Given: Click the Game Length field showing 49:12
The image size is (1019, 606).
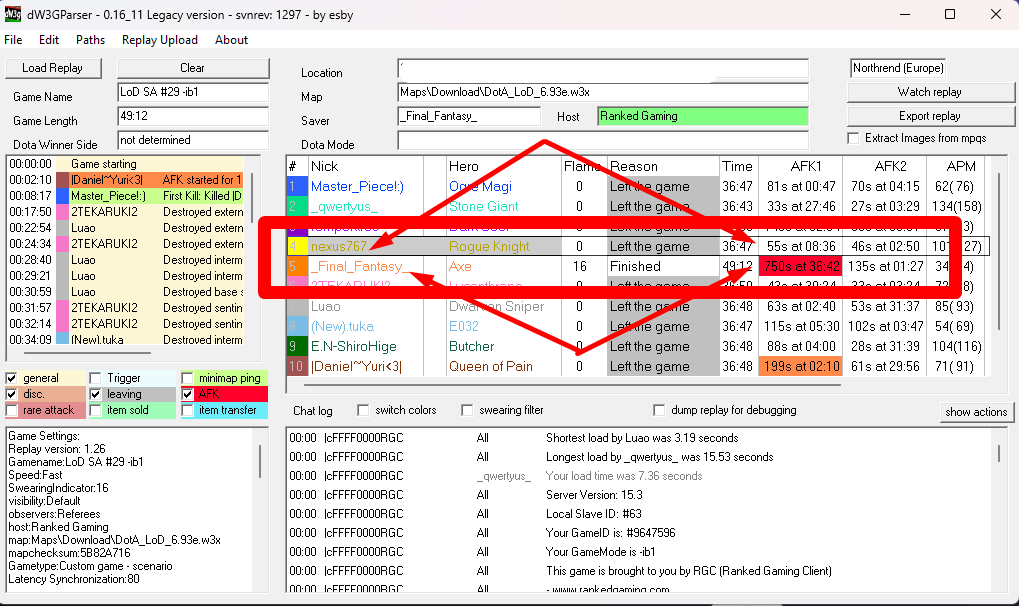Looking at the screenshot, I should click(x=193, y=116).
